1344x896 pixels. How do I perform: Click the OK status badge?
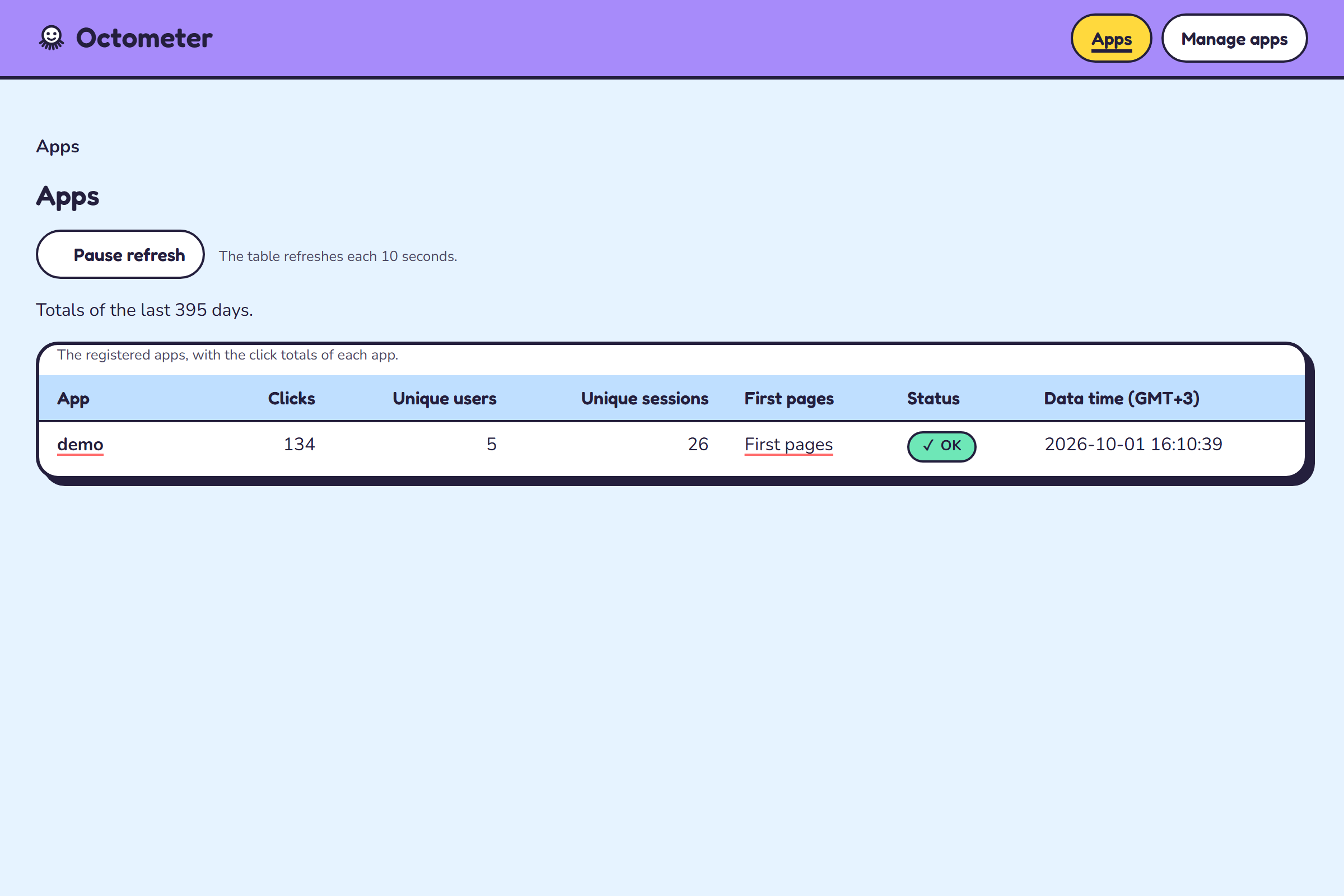click(x=941, y=446)
